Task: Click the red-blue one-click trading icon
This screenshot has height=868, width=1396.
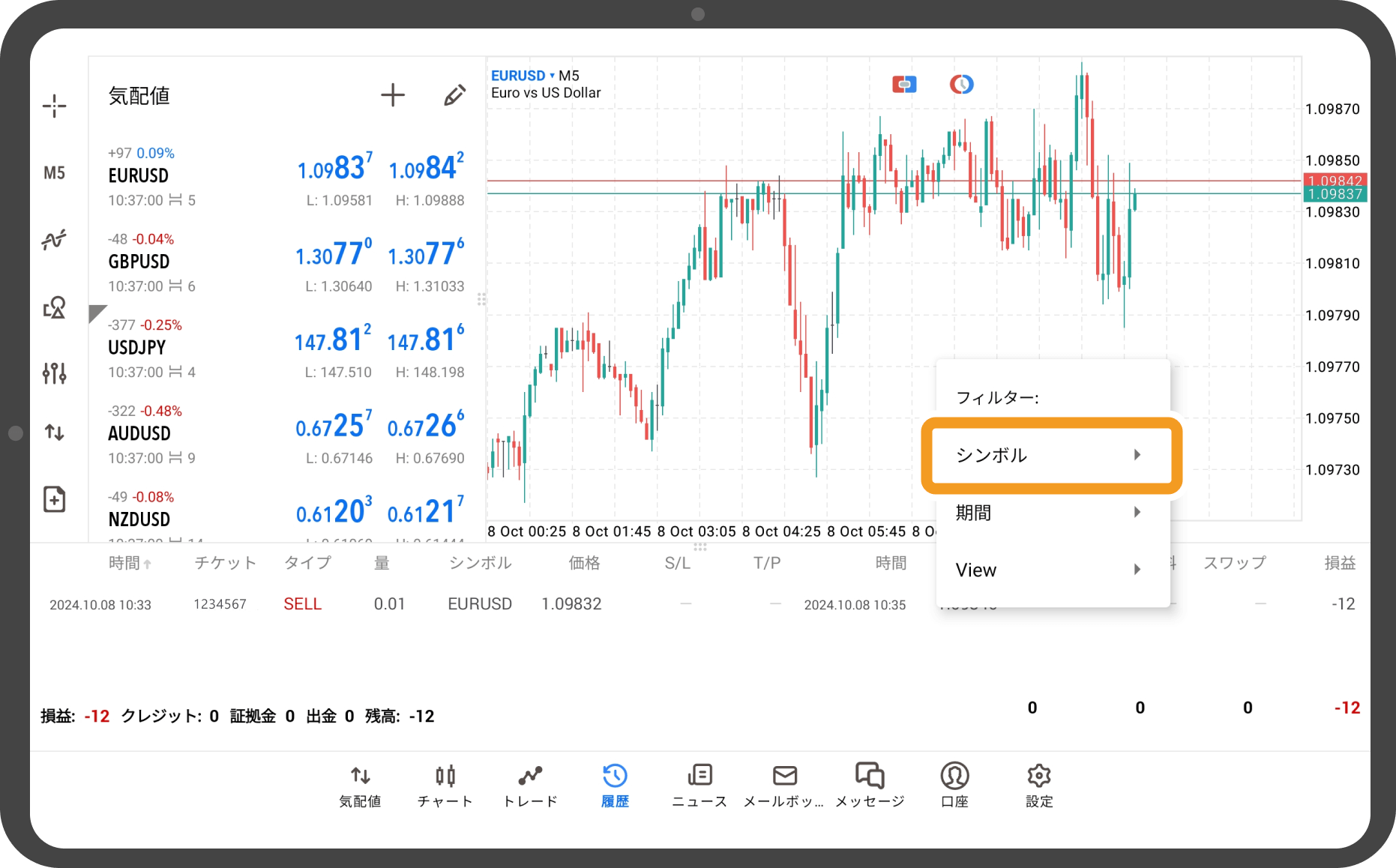Action: 904,84
